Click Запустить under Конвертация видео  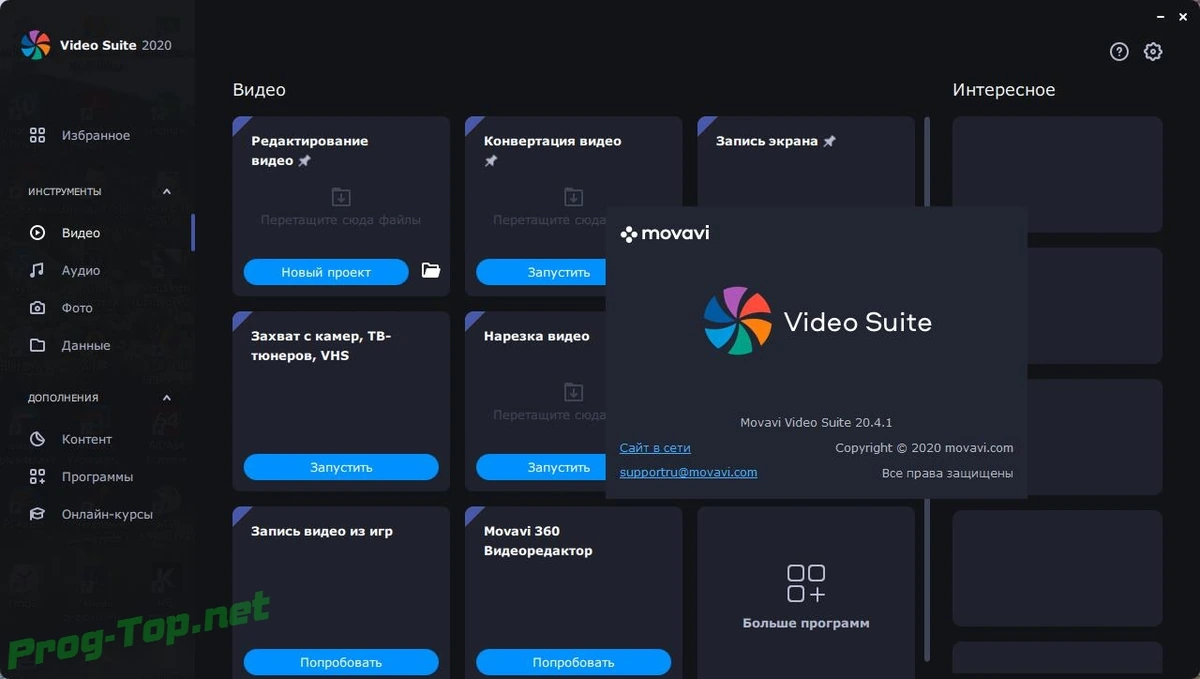coord(541,272)
